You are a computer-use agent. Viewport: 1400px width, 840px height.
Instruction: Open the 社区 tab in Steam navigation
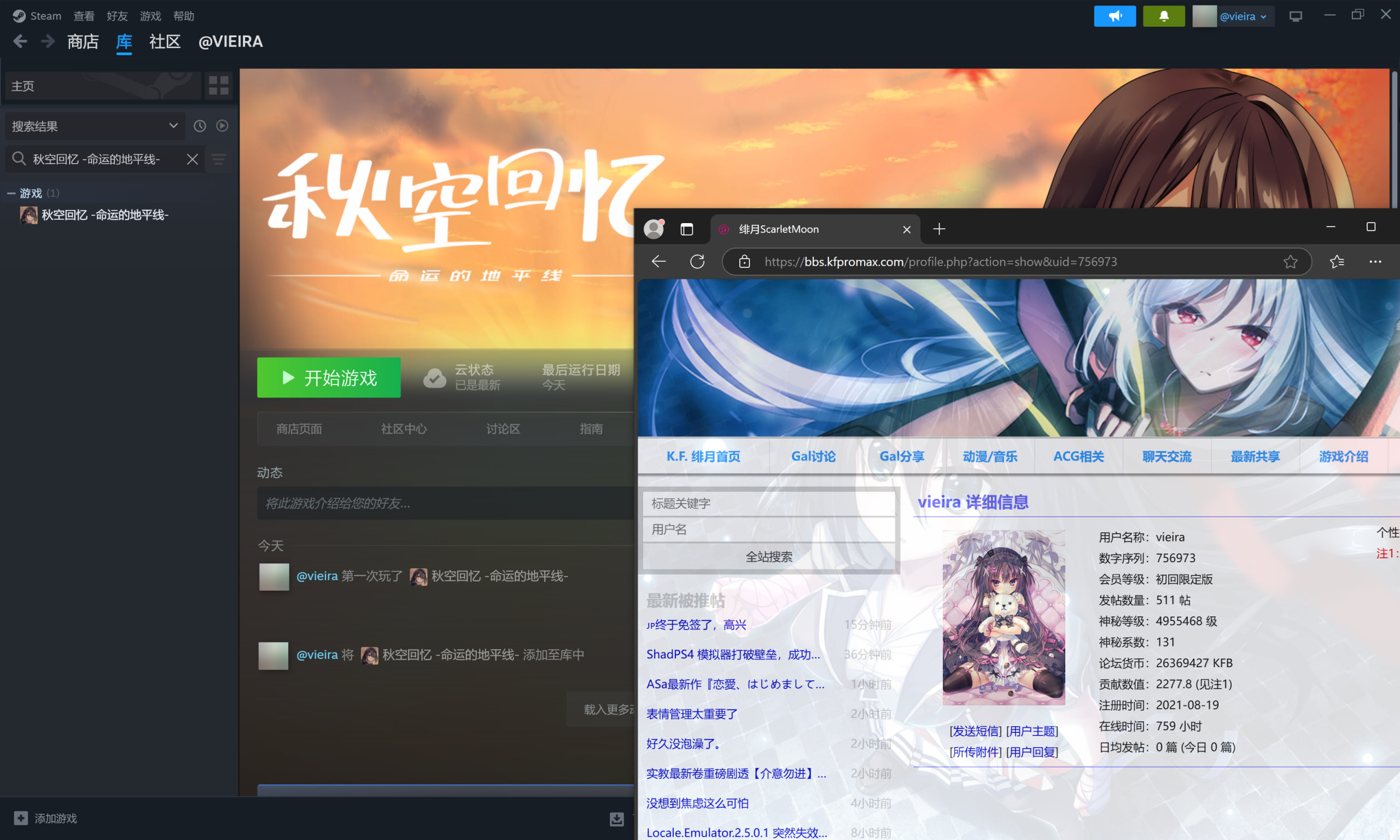click(x=165, y=42)
